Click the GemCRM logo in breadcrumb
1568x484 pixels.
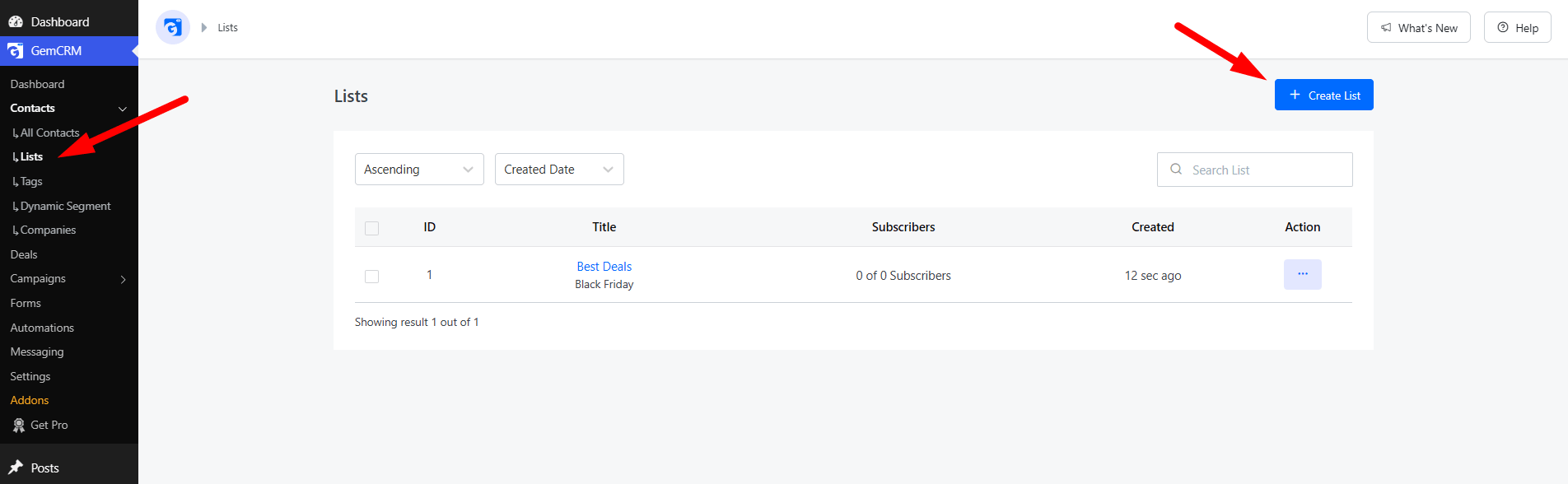(x=173, y=27)
